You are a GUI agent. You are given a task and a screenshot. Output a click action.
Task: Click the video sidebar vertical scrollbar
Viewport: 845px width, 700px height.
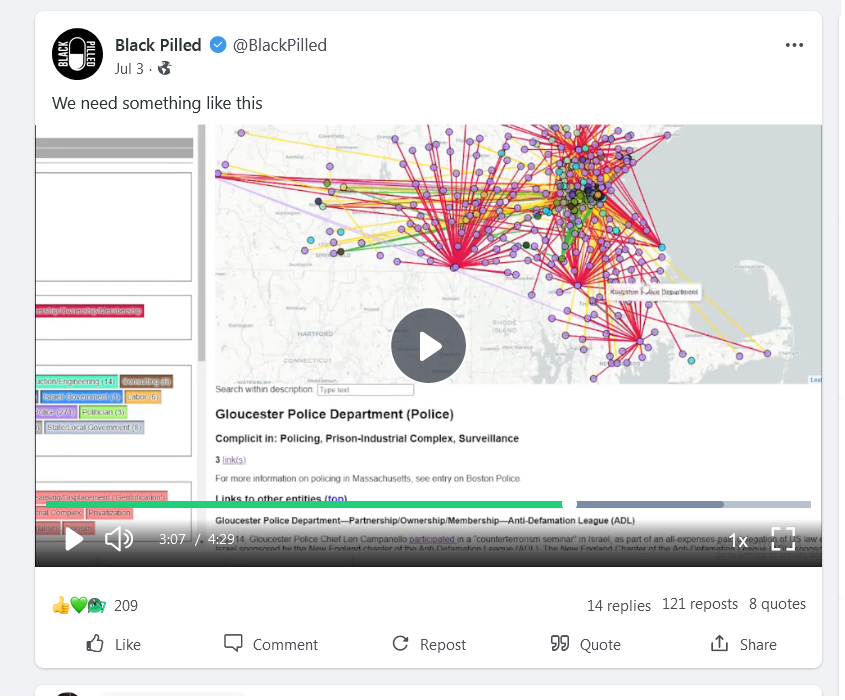click(x=202, y=242)
